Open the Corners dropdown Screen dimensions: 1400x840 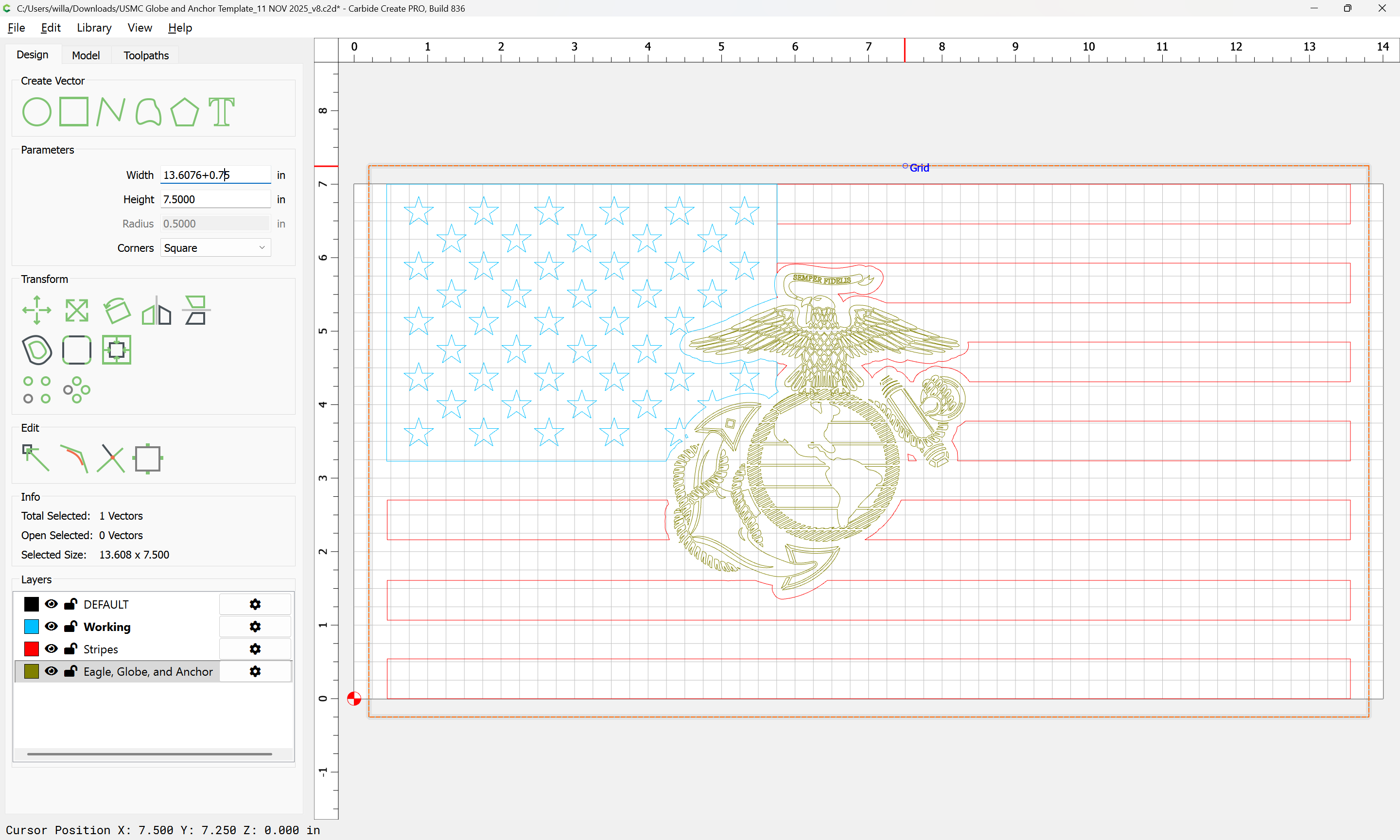(215, 248)
